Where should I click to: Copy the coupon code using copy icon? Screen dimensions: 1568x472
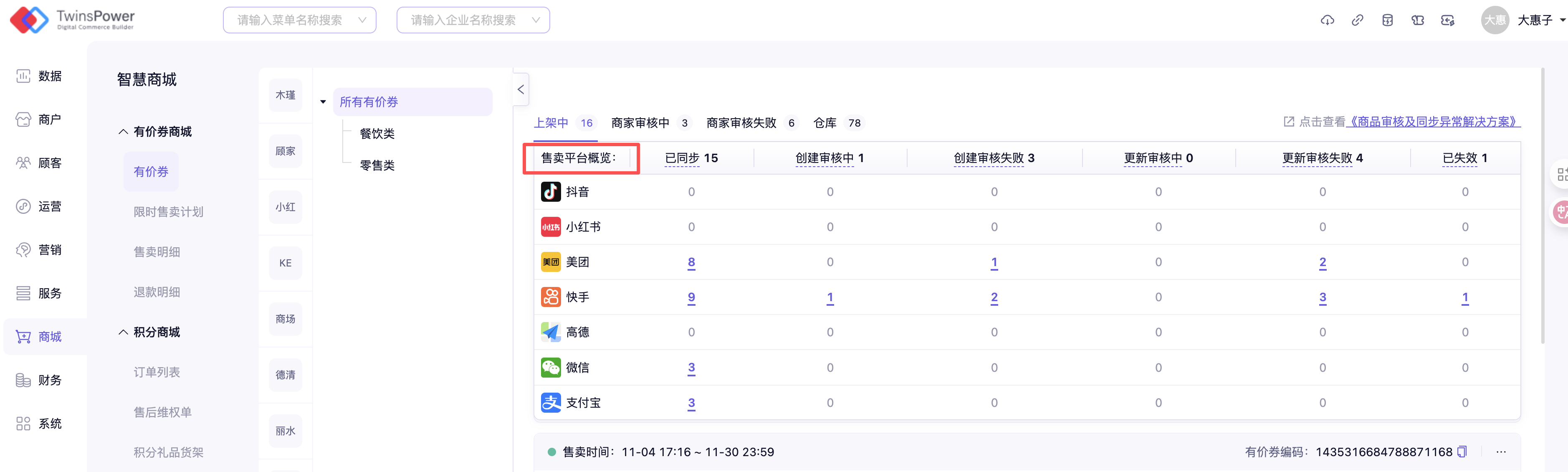coord(1462,452)
